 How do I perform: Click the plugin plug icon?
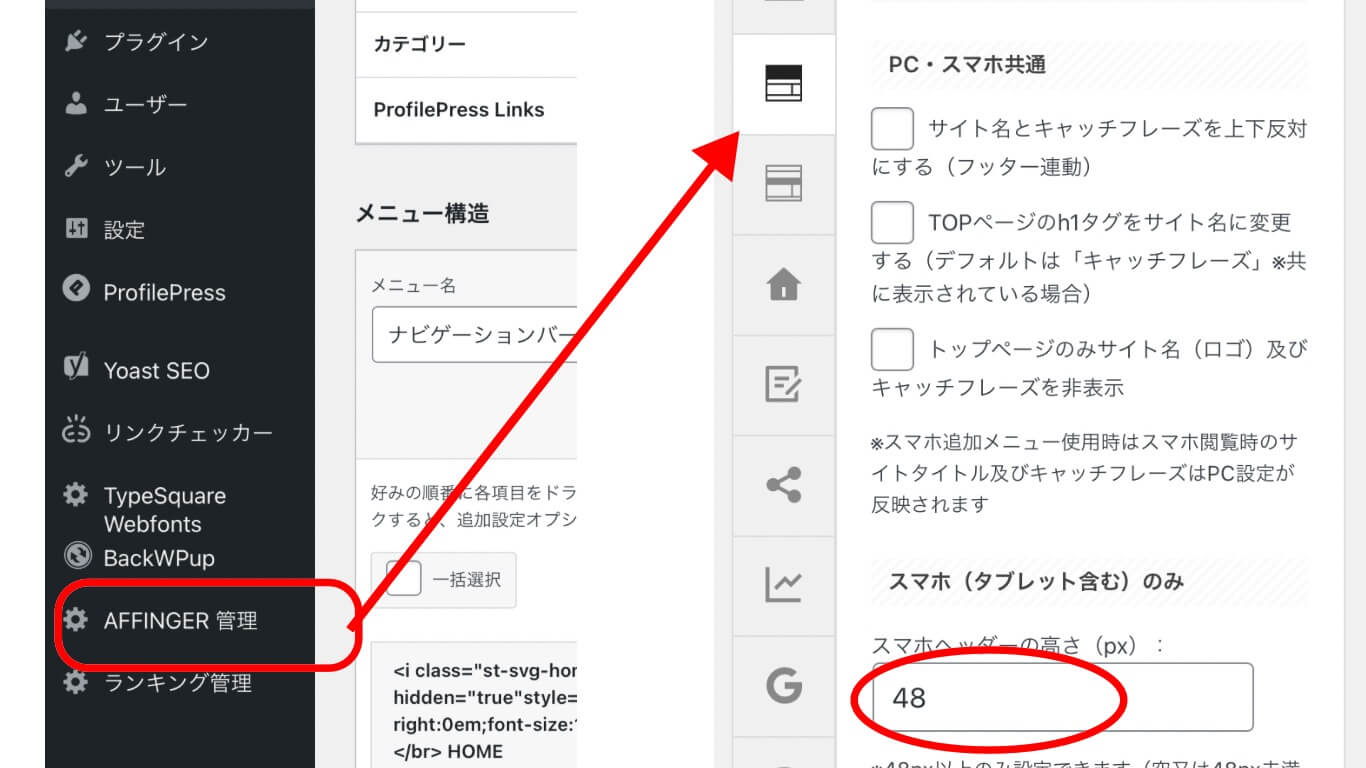[x=76, y=41]
